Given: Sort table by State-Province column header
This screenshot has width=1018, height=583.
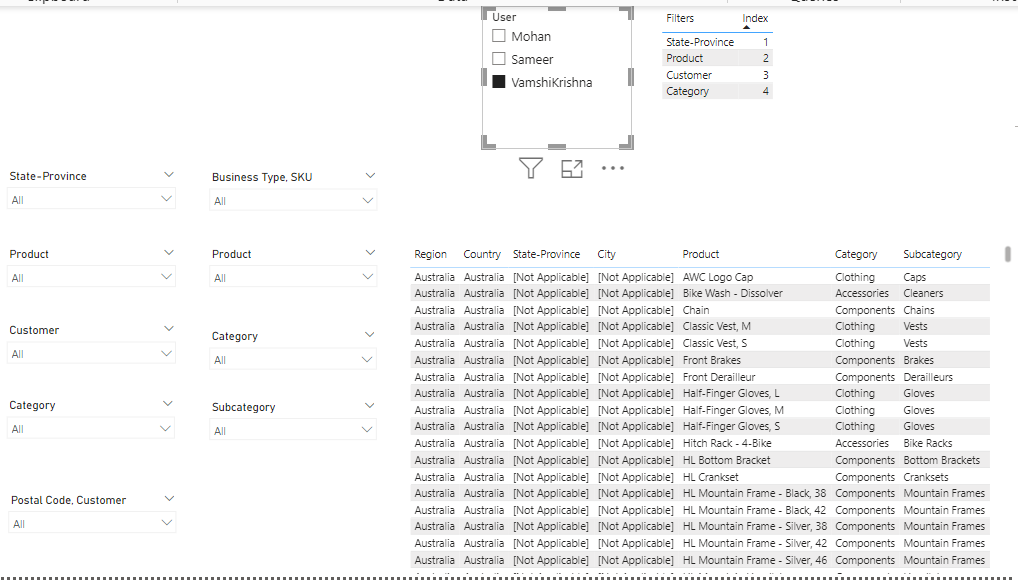Looking at the screenshot, I should click(546, 254).
